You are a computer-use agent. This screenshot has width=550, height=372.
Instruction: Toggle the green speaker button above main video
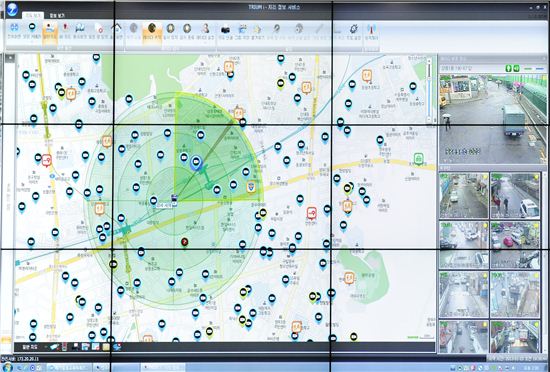(516, 68)
